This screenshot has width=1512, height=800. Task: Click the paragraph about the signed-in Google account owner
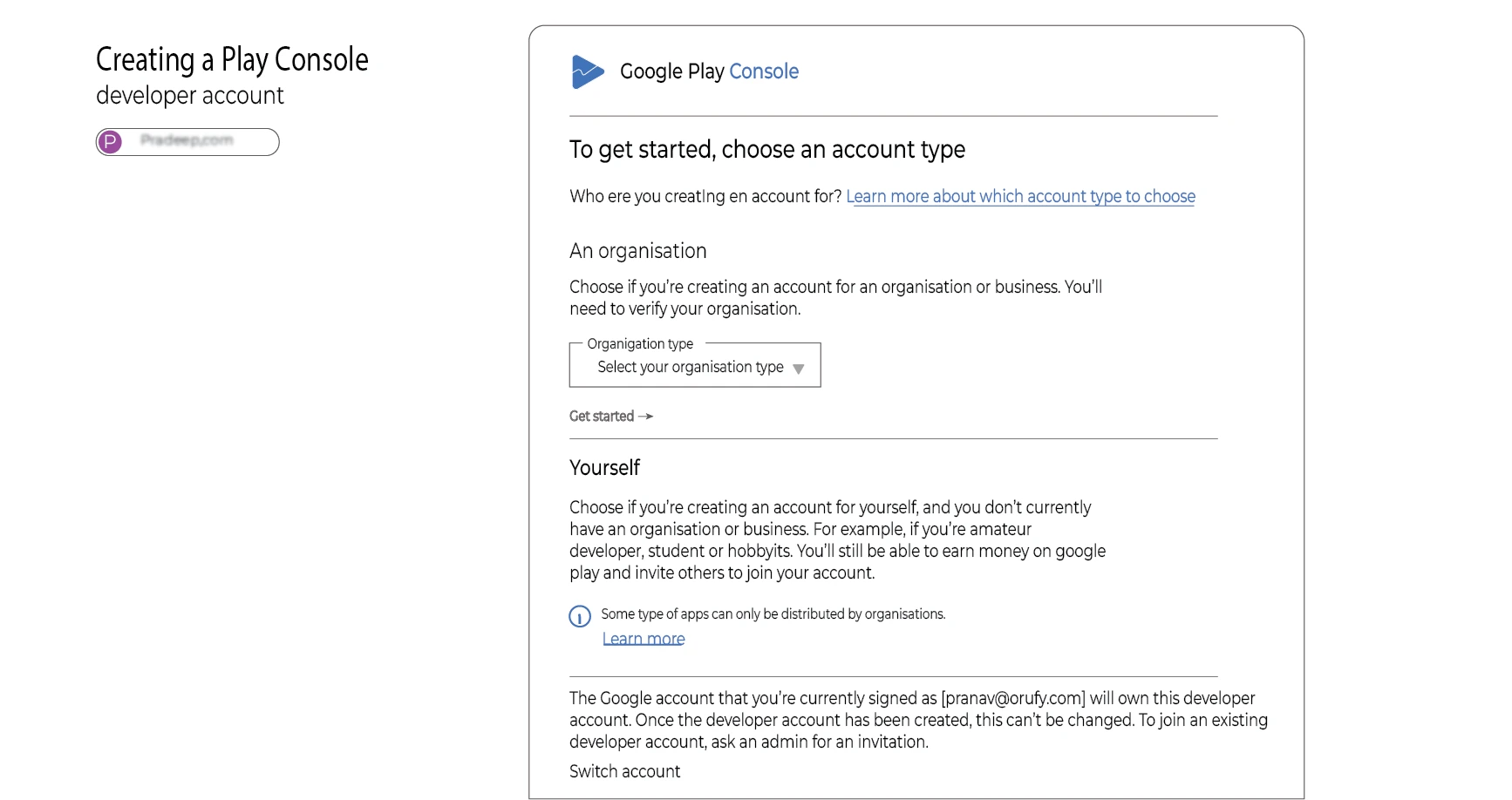(918, 720)
